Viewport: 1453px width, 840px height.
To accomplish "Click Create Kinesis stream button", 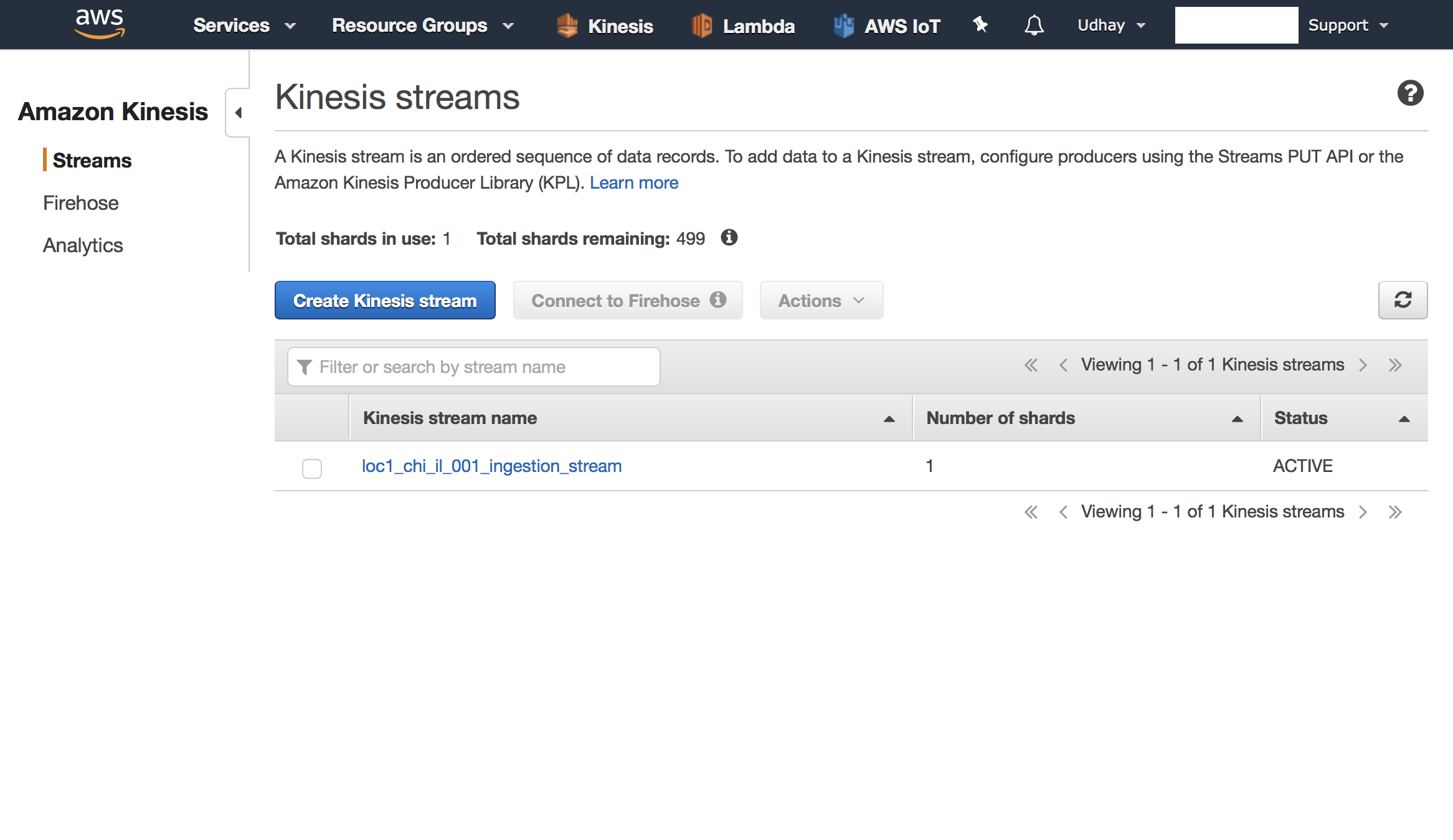I will click(385, 300).
